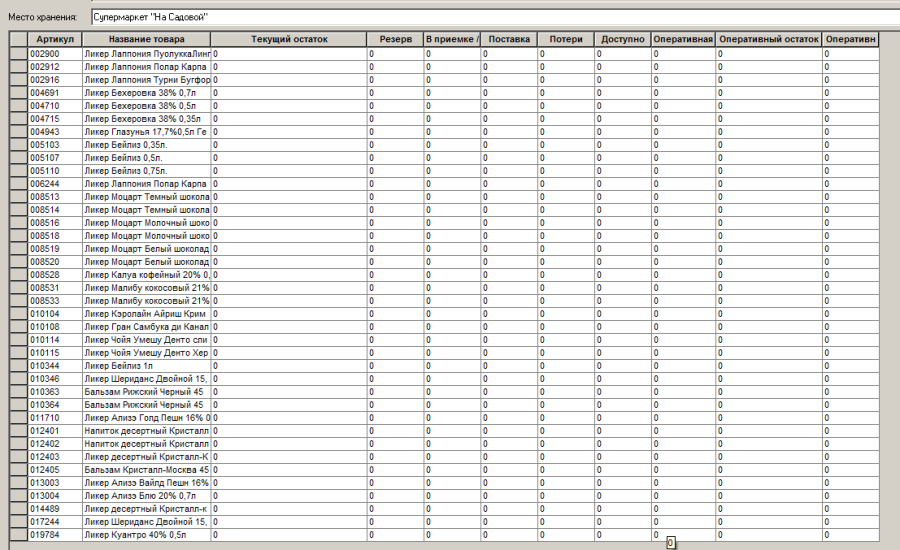Click 'Доступно' value for article 013003
Screen dimensions: 900x550
click(x=623, y=483)
